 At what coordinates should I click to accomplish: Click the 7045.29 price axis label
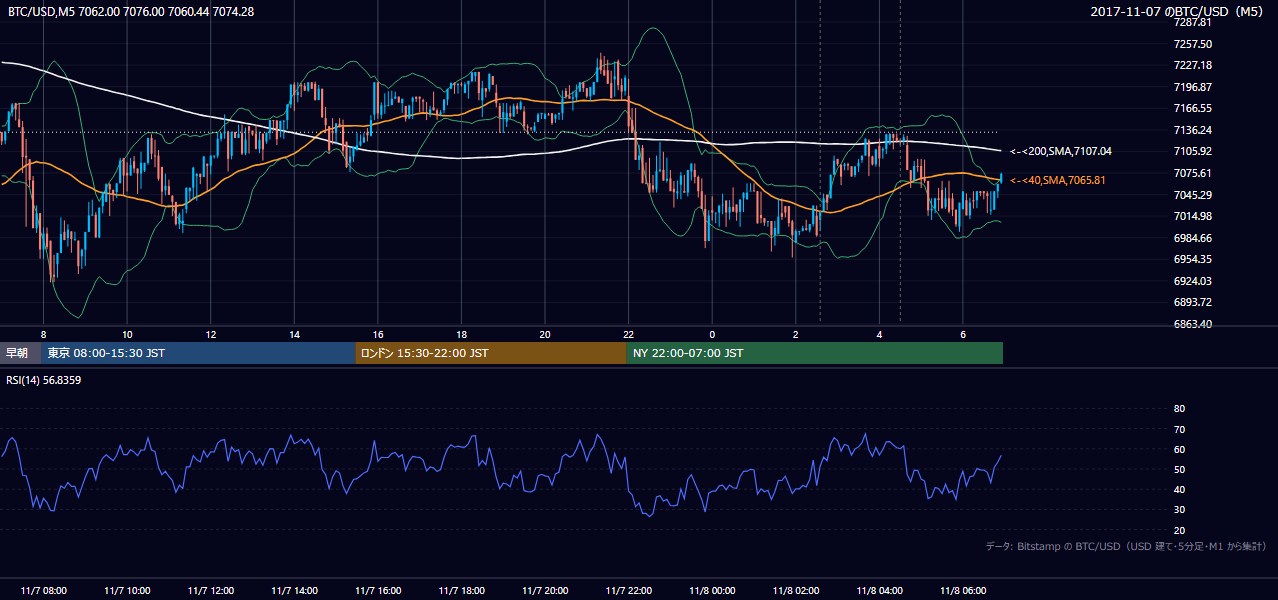[1193, 195]
